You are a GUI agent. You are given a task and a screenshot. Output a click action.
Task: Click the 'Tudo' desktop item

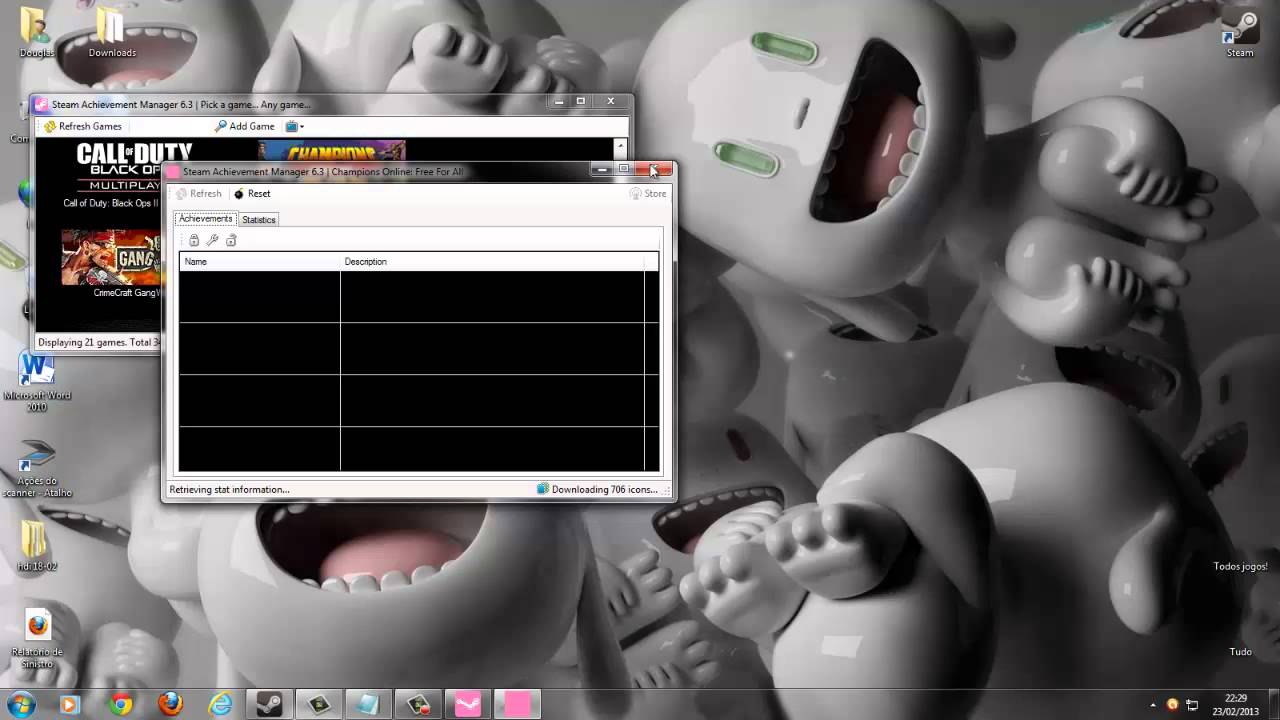point(1240,652)
